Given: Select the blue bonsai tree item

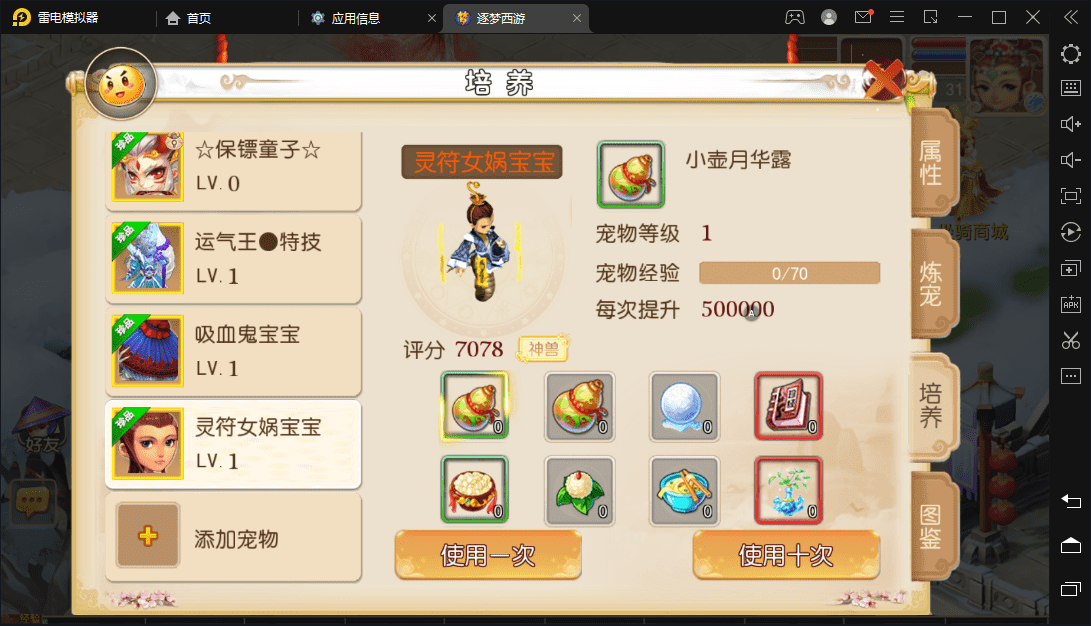Looking at the screenshot, I should pyautogui.click(x=789, y=491).
